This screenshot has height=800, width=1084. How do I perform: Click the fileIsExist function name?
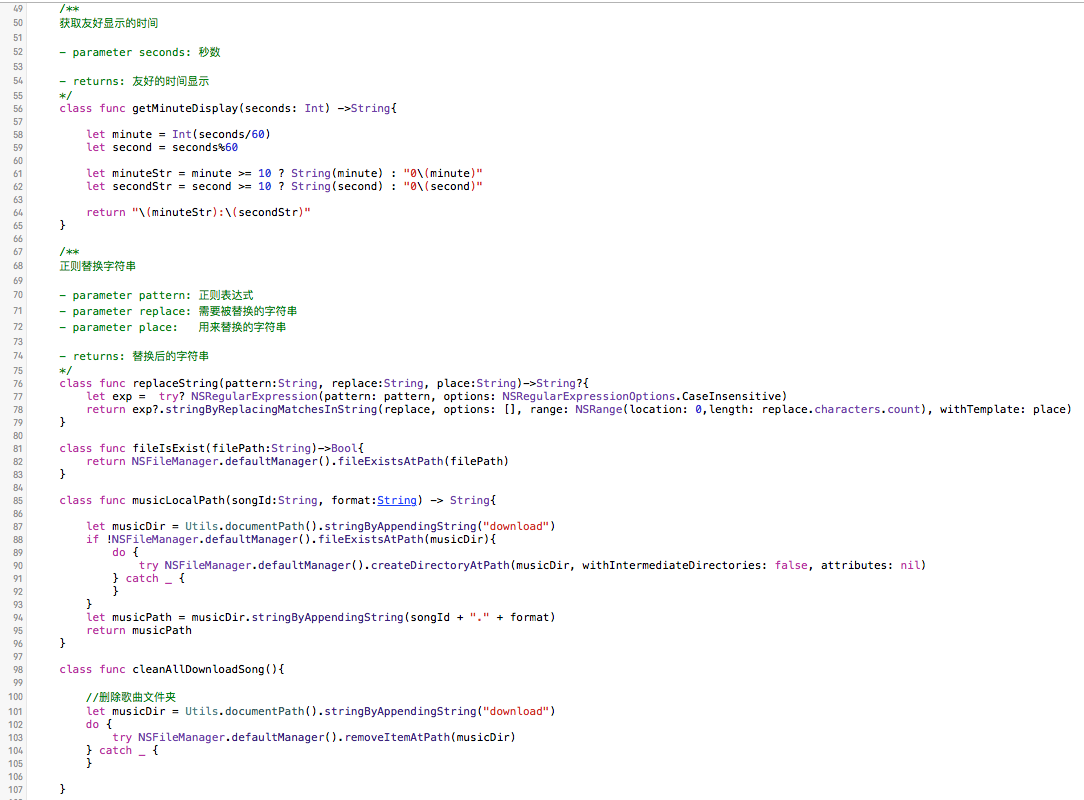coord(169,448)
